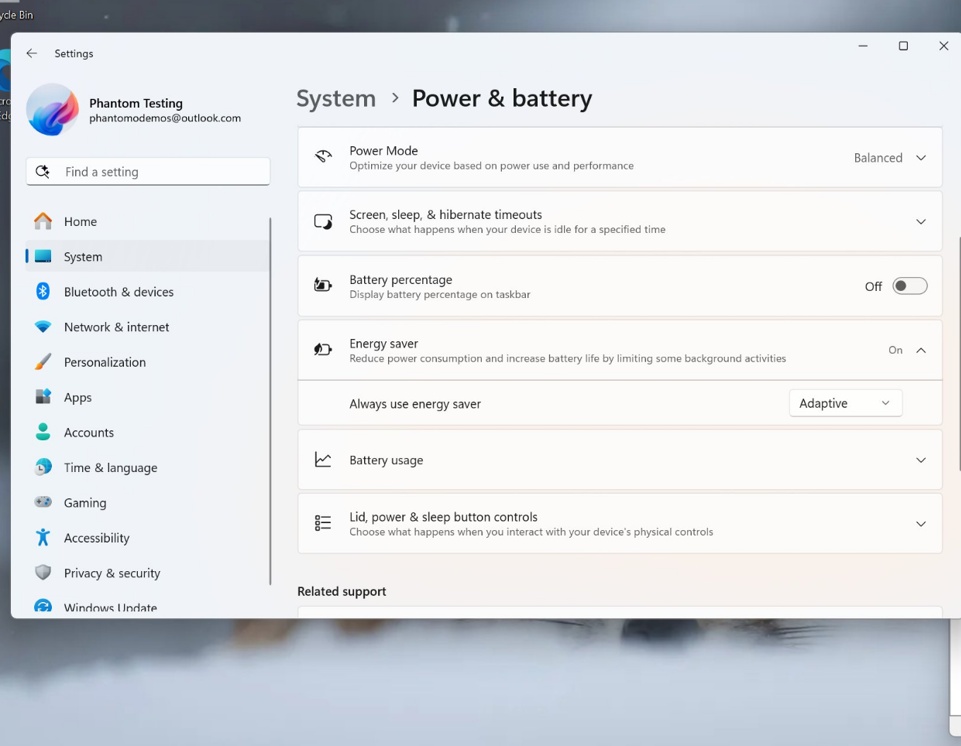Open the Always use energy saver Adaptive dropdown
Viewport: 961px width, 746px height.
pos(845,403)
